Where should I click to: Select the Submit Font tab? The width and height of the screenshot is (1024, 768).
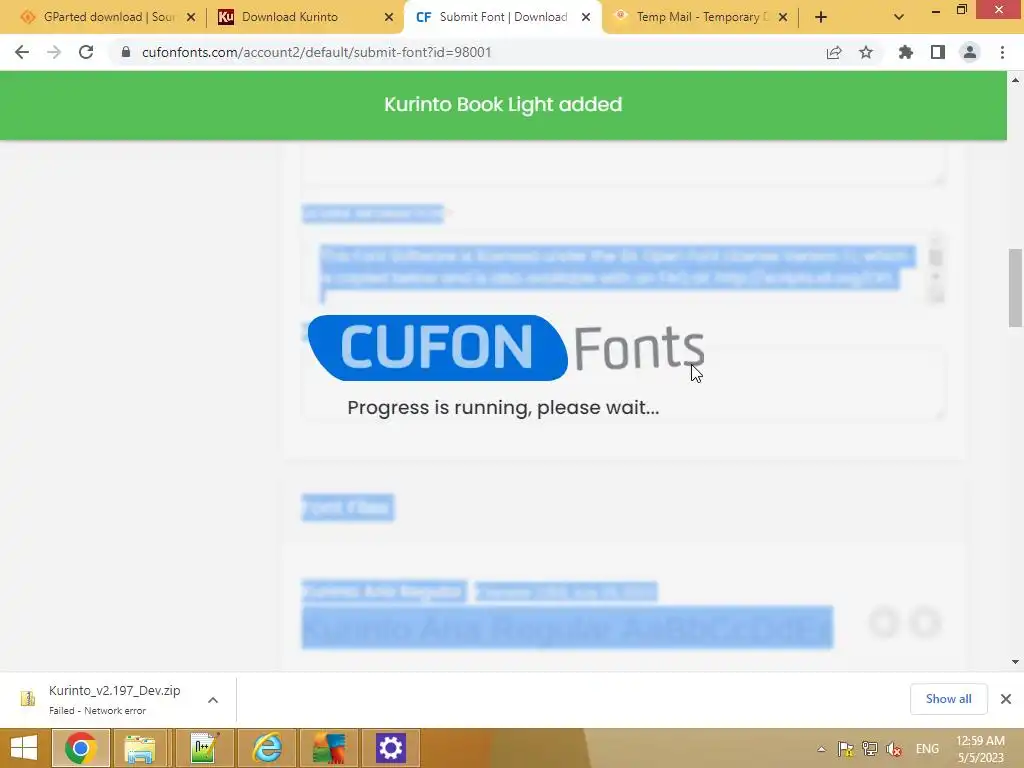503,17
